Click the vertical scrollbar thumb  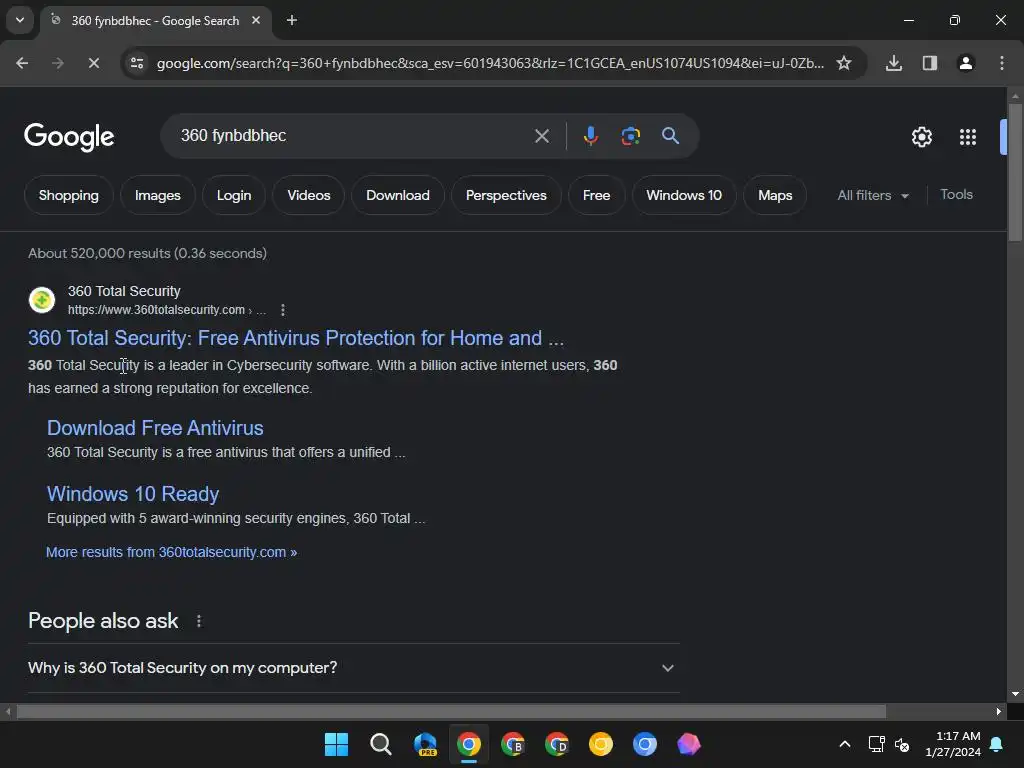click(x=1015, y=173)
